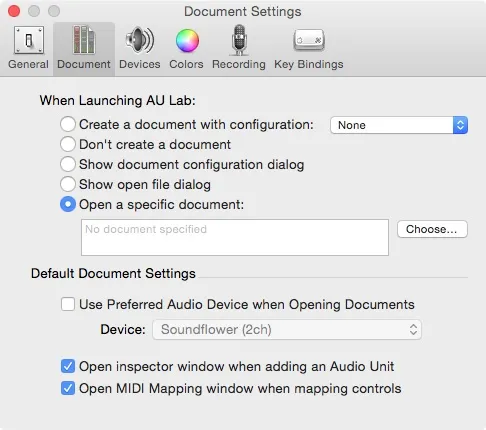This screenshot has height=430, width=486.
Task: Click the No document specified field
Action: click(x=235, y=237)
